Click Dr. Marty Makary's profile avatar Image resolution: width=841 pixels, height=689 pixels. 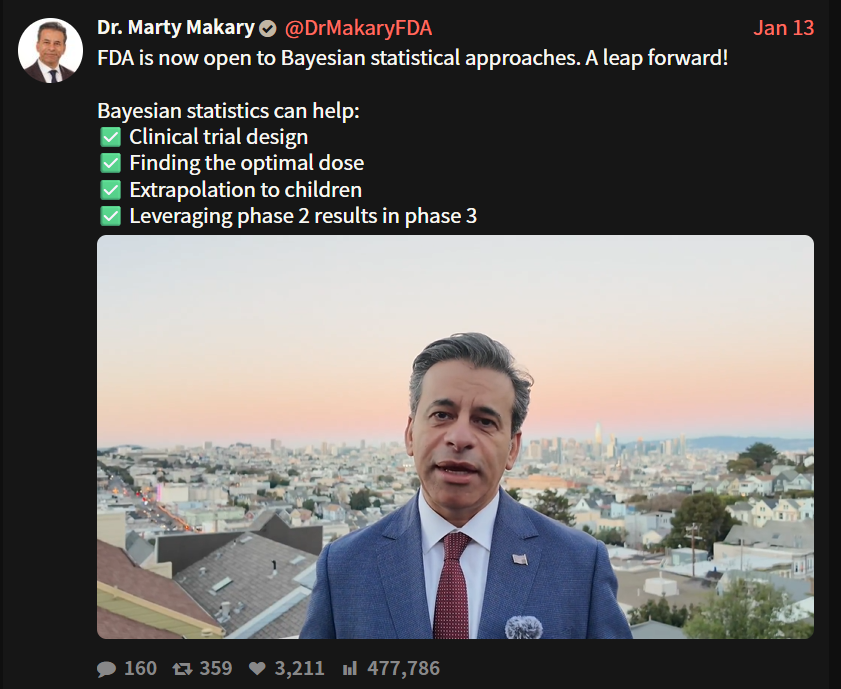50,50
